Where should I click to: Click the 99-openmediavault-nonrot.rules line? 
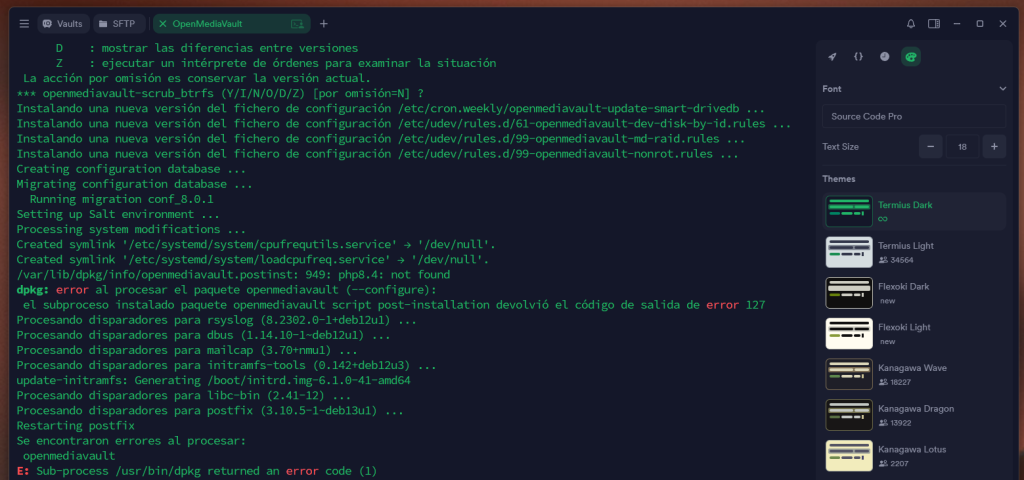[377, 154]
